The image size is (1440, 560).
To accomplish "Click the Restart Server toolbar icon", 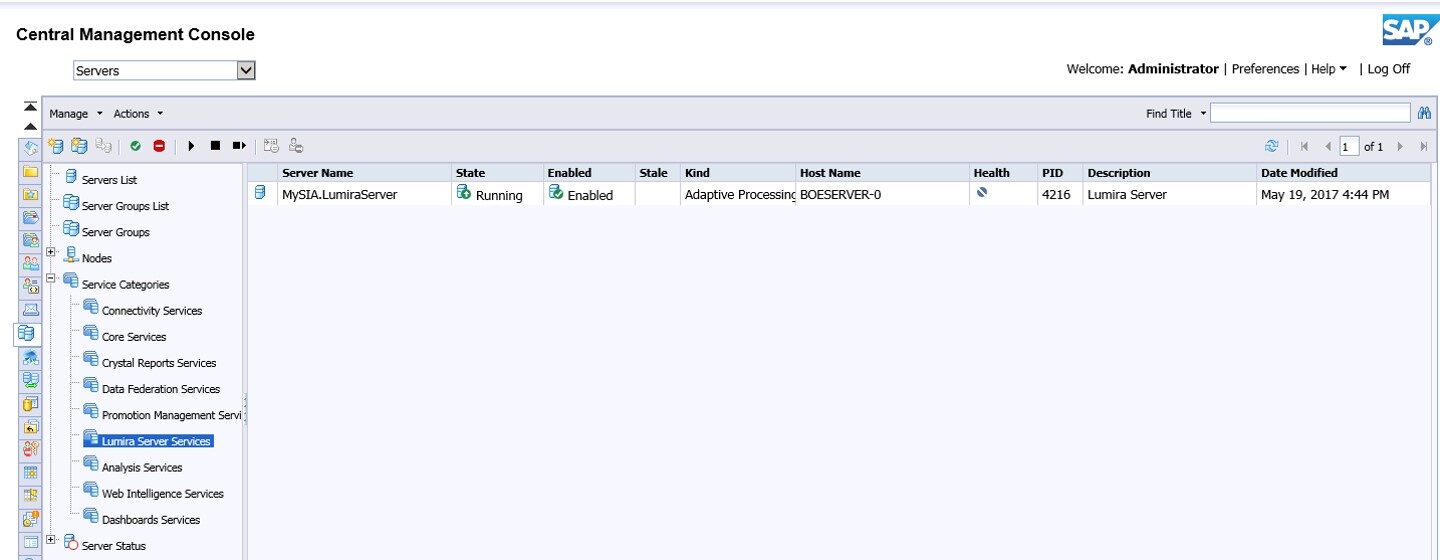I will 239,146.
